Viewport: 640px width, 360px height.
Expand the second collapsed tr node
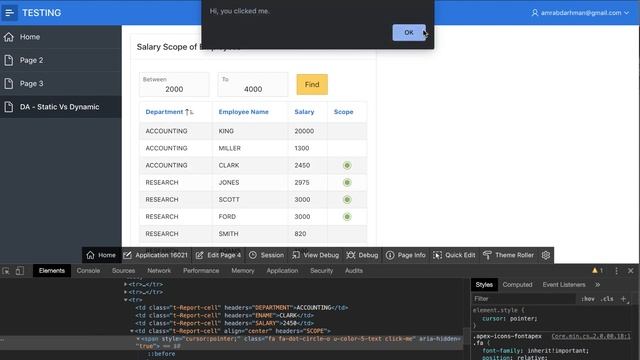[126, 292]
